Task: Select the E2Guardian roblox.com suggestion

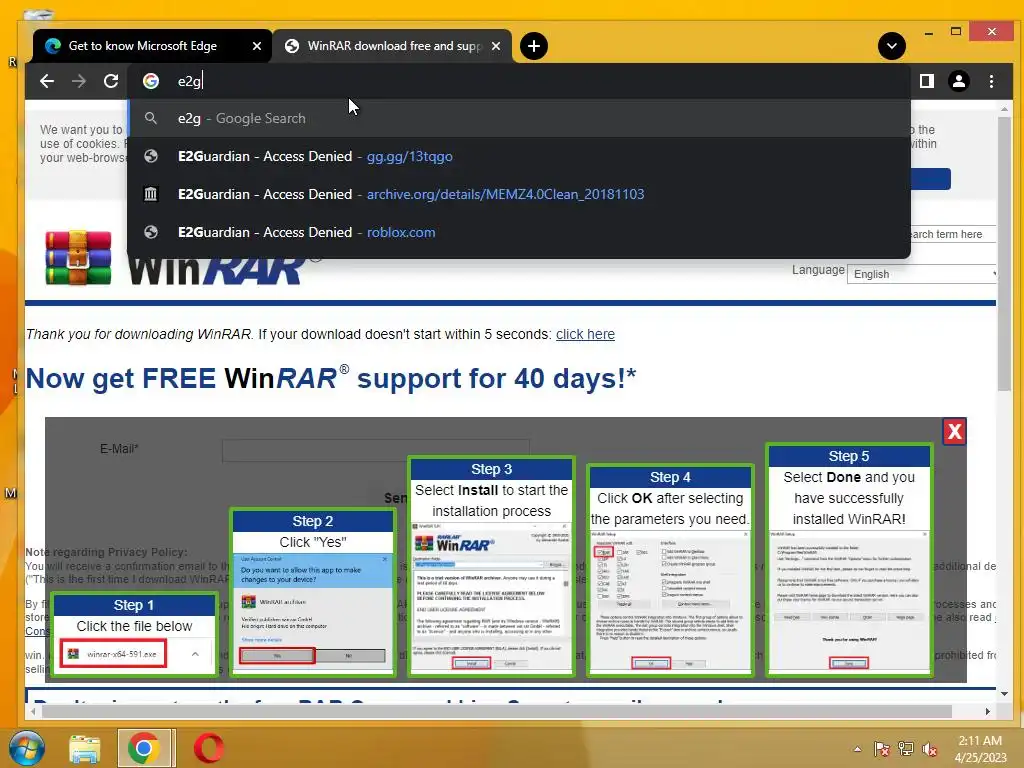Action: (x=519, y=232)
